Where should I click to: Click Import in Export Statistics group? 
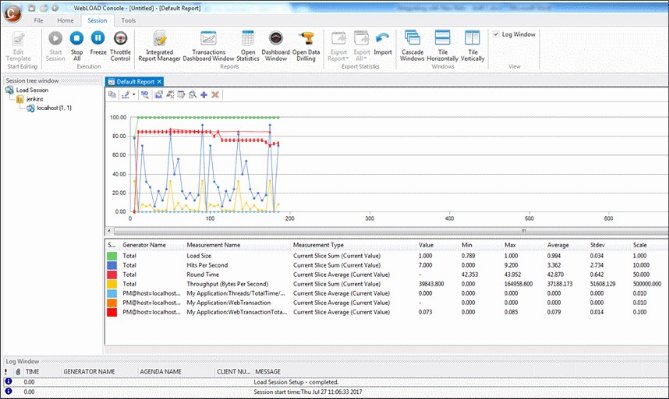pyautogui.click(x=383, y=43)
